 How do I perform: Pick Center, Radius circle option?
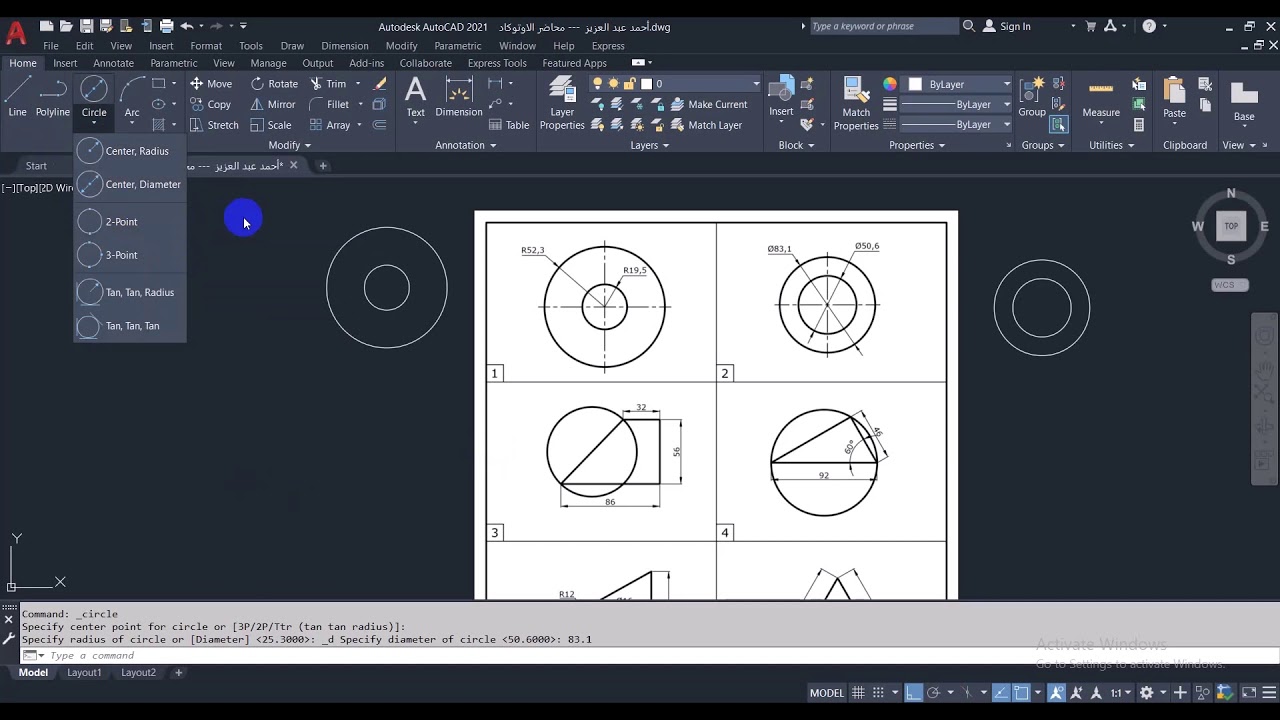(x=130, y=151)
